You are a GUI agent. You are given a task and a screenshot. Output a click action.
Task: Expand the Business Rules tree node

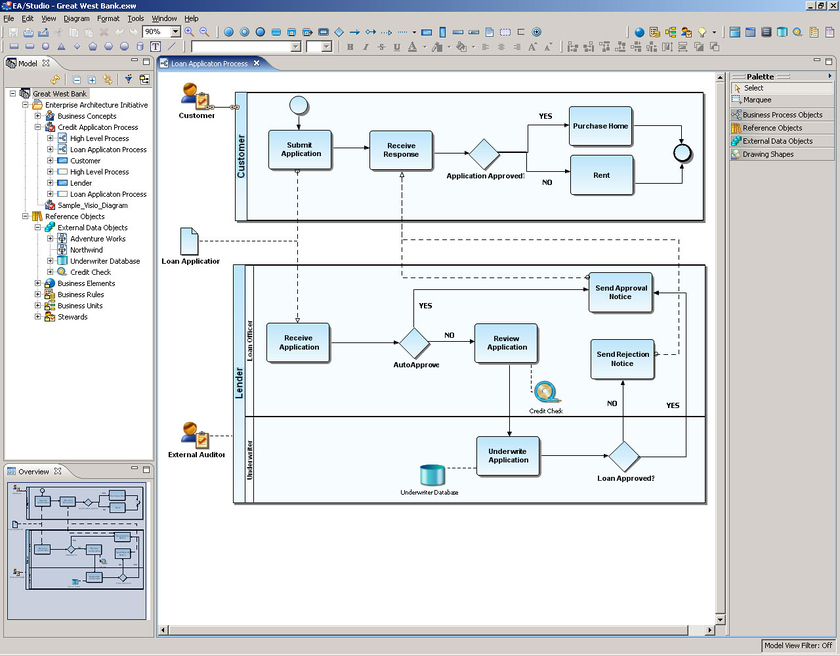pyautogui.click(x=38, y=295)
